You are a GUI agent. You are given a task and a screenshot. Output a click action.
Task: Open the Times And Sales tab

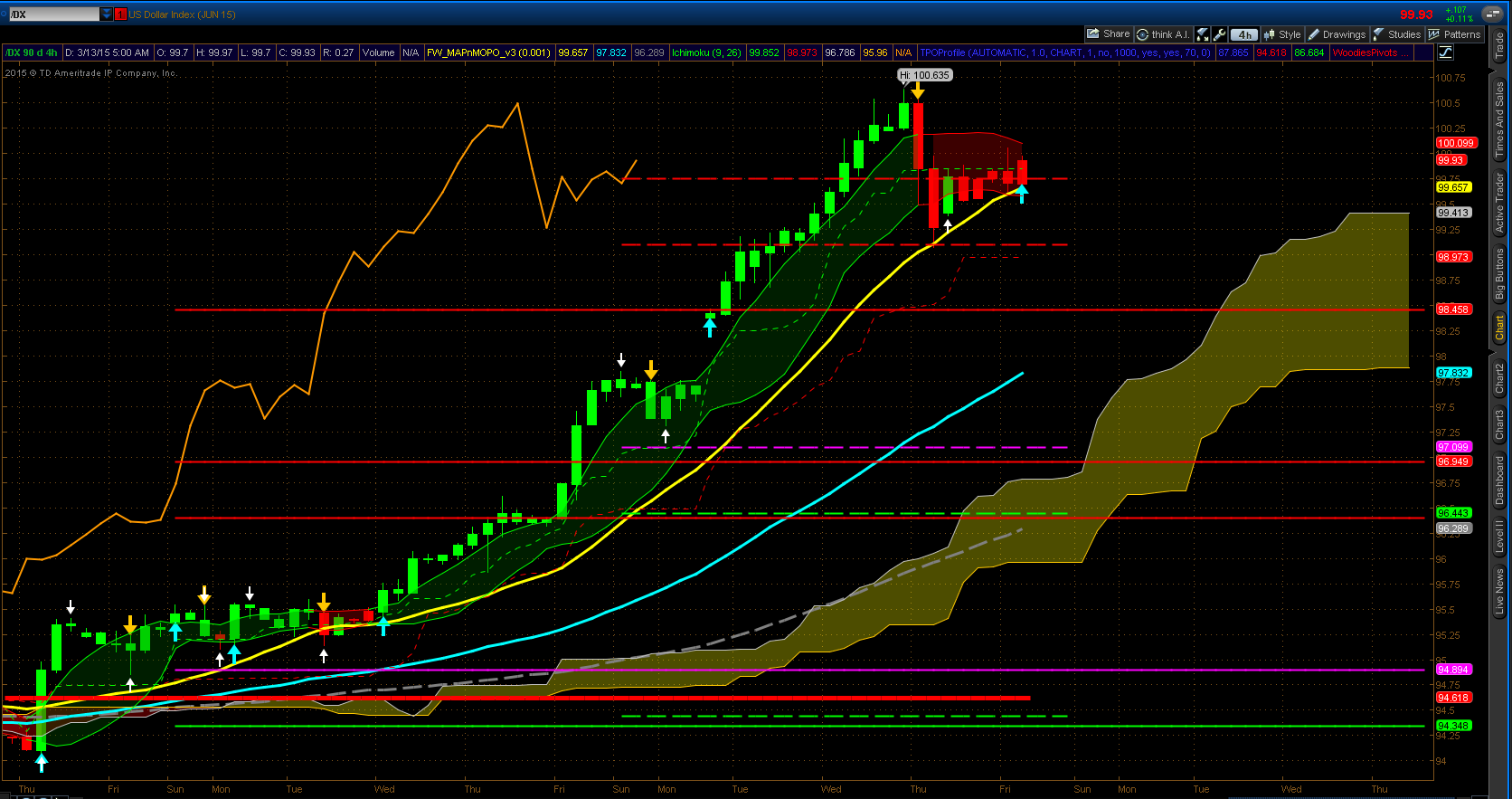tap(1499, 120)
